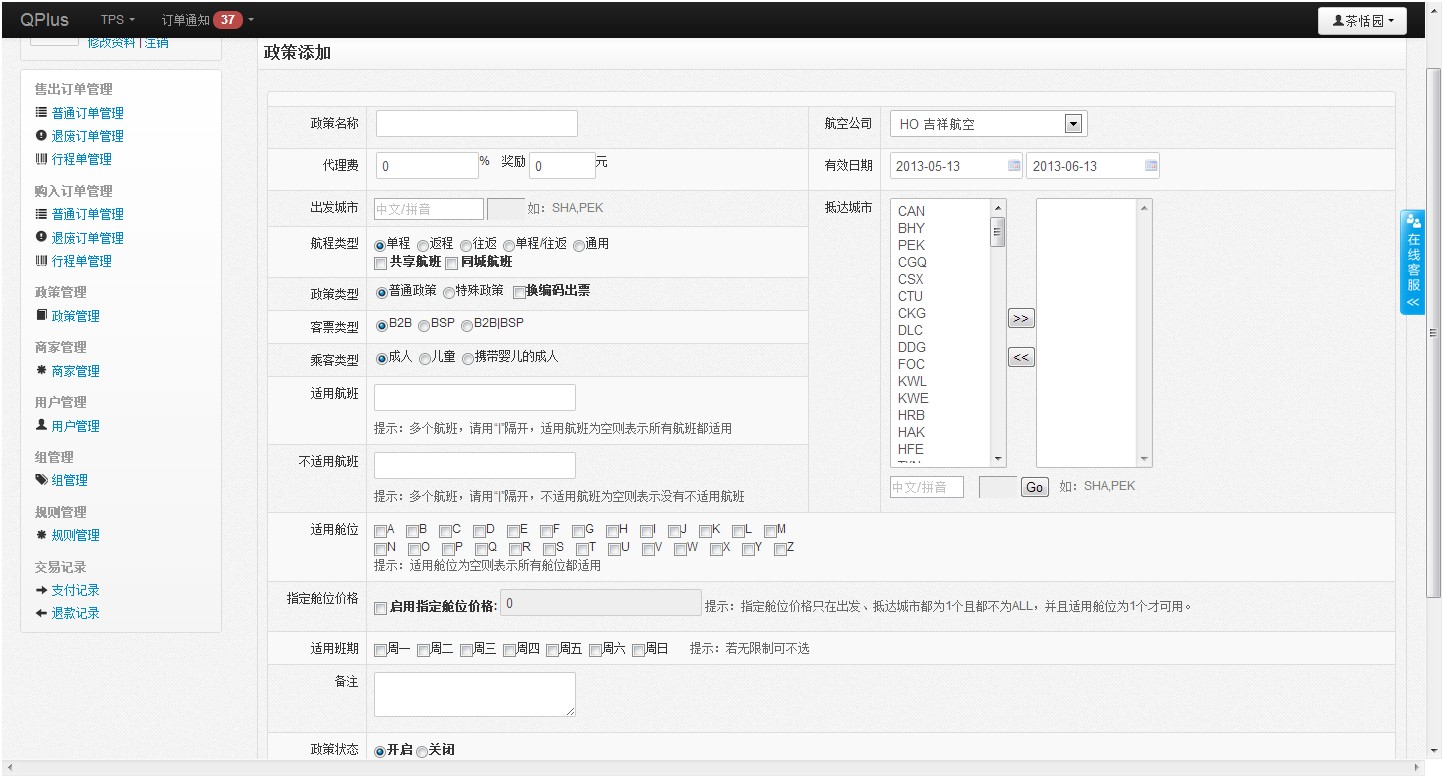This screenshot has width=1444, height=778.
Task: Click calendar icon beside start date 2013-05-13
Action: pyautogui.click(x=1014, y=165)
